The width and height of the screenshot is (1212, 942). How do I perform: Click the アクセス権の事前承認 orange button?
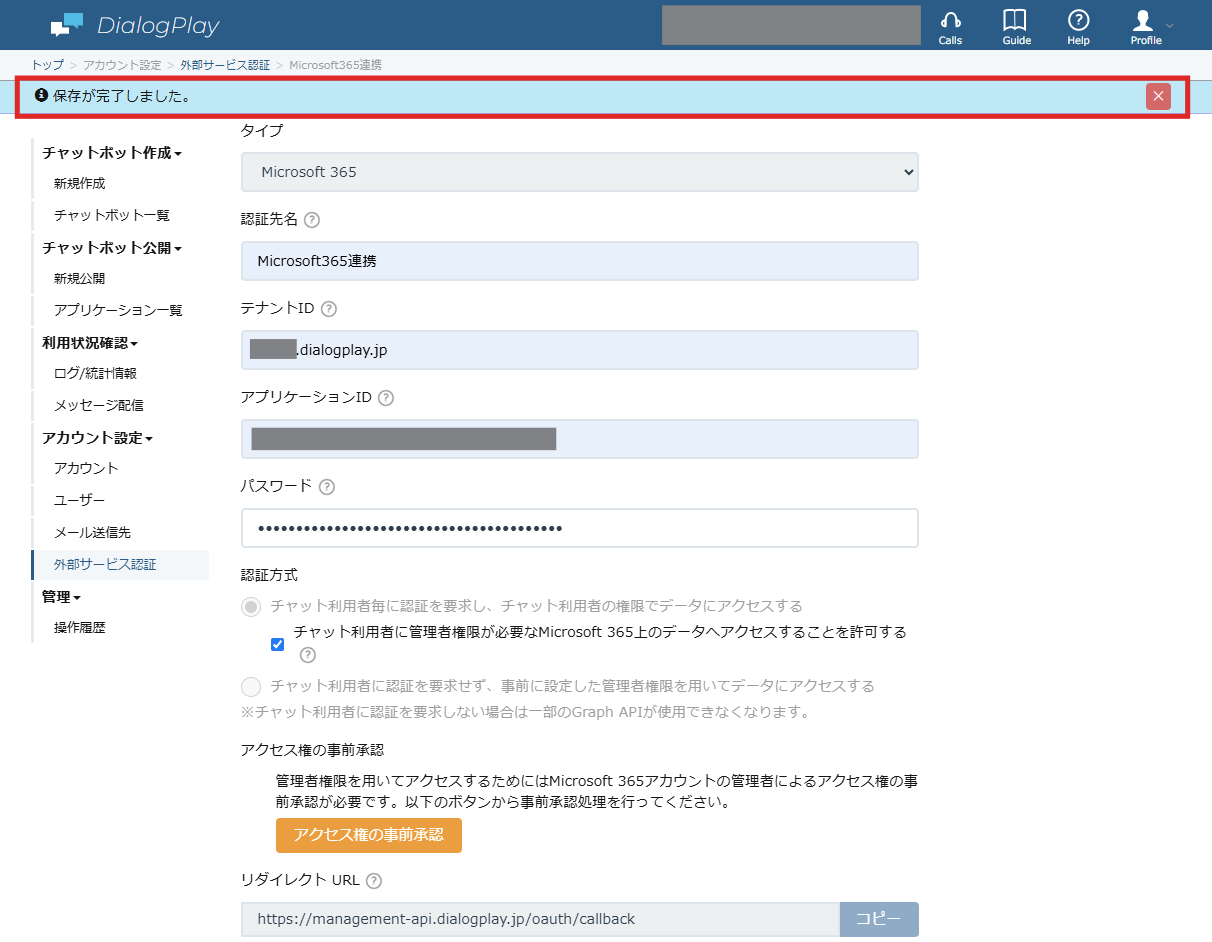pyautogui.click(x=369, y=835)
